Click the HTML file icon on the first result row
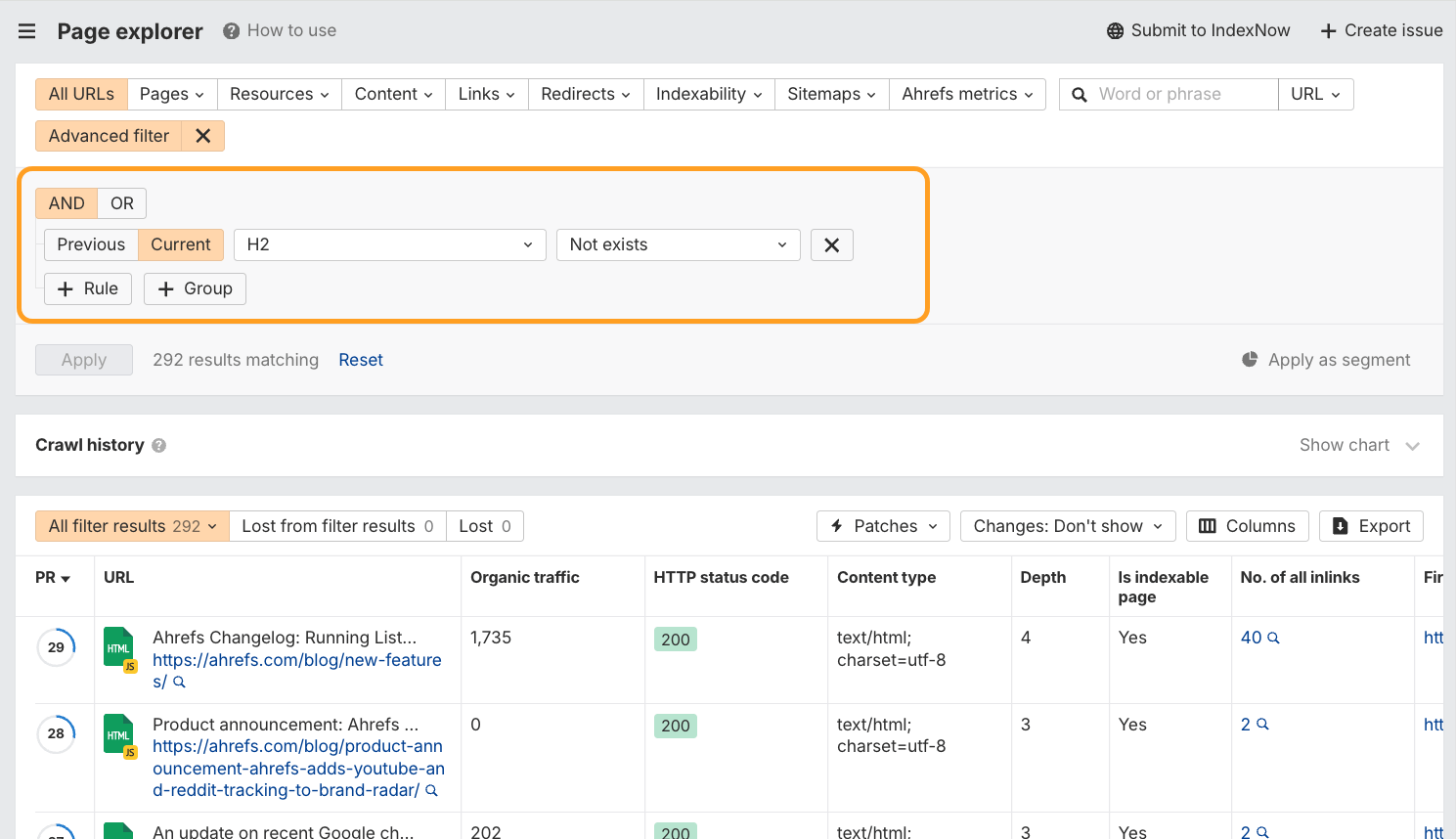This screenshot has height=839, width=1456. (118, 646)
